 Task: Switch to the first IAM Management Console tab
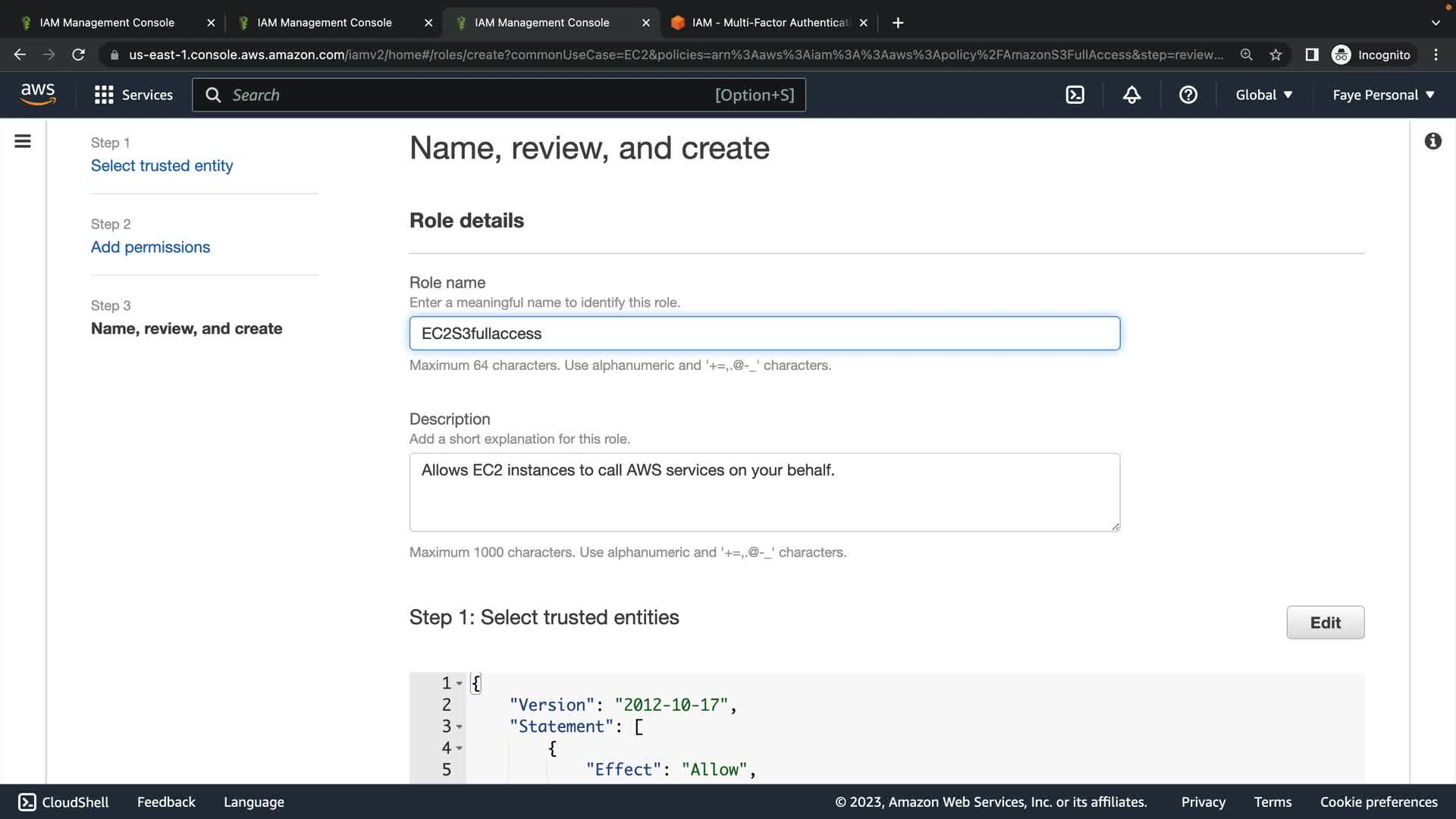107,23
